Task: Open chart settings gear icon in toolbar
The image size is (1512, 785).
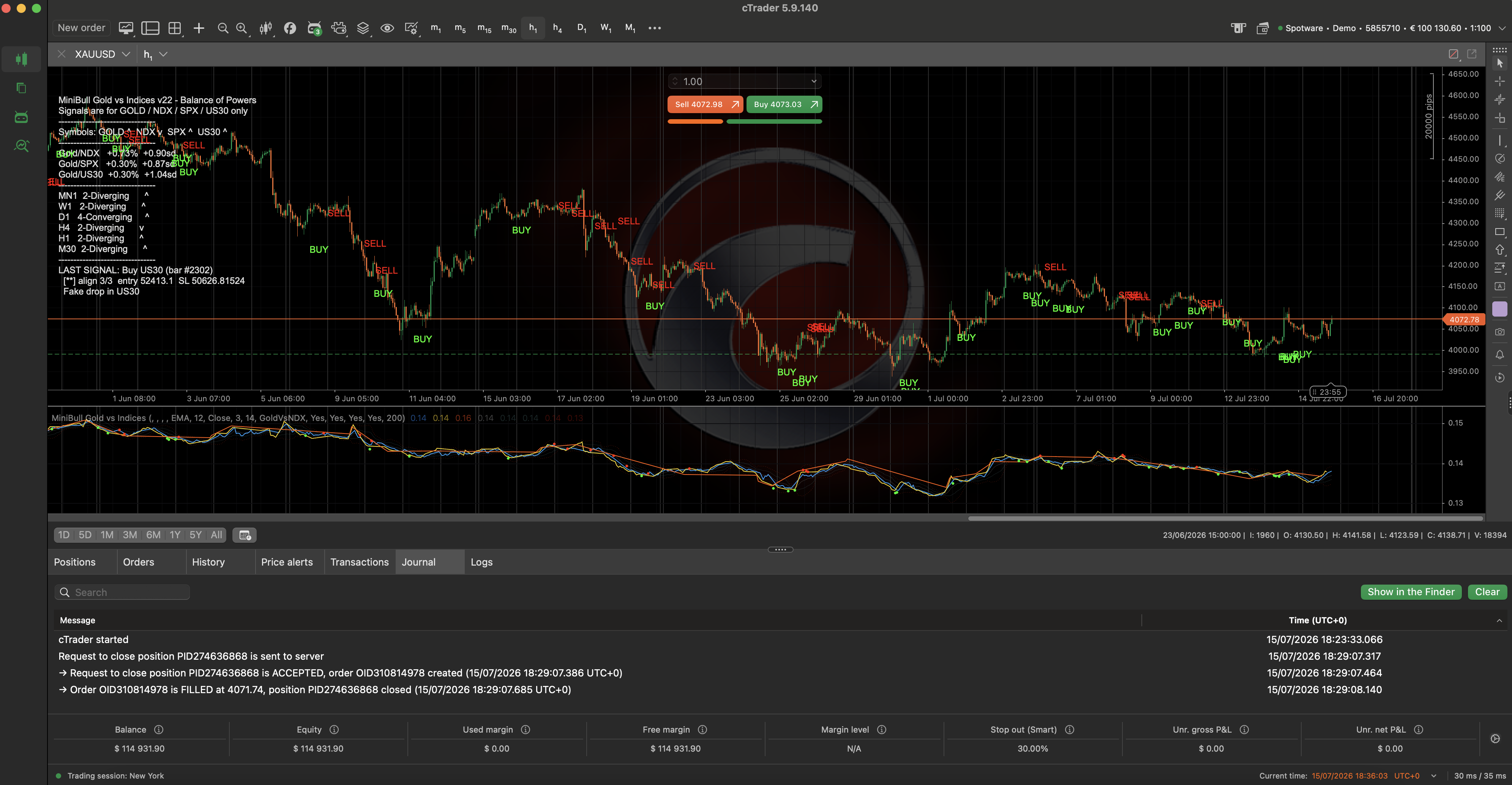Action: 412,28
